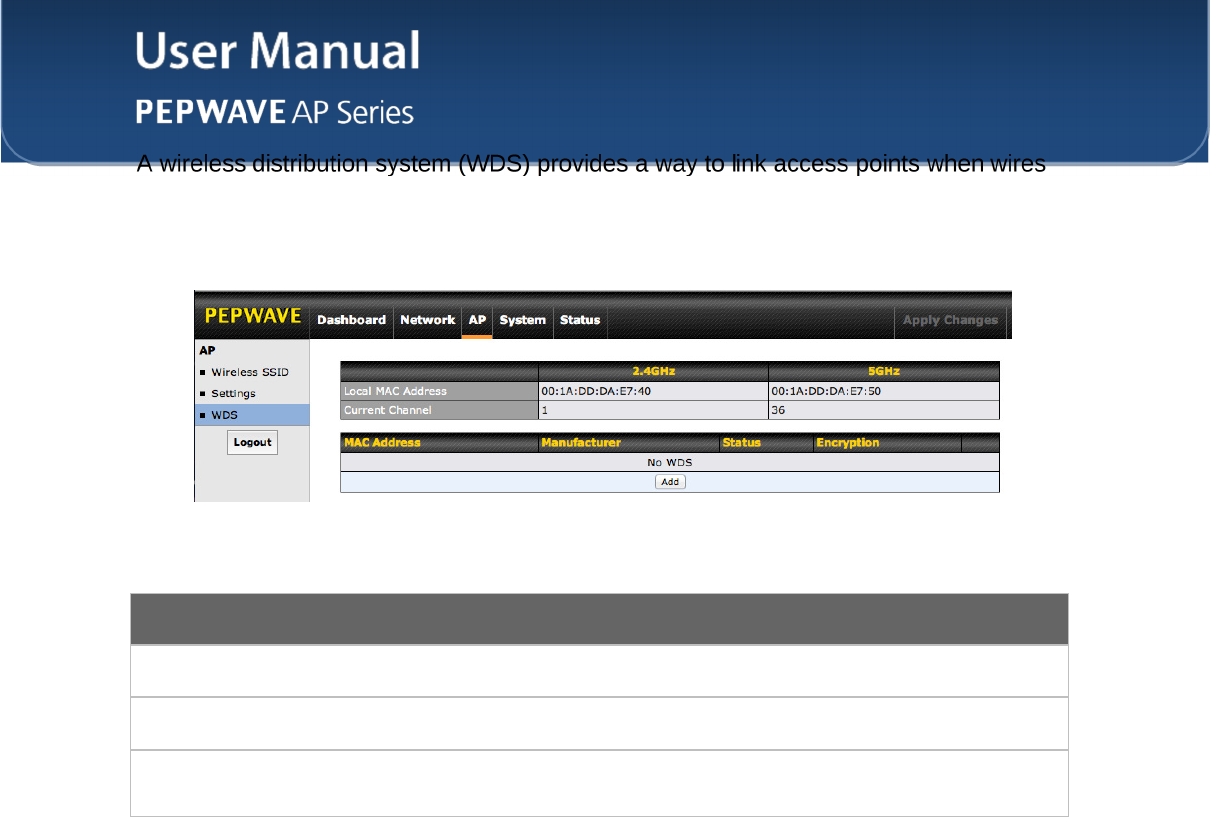Open the System tab
The image size is (1210, 817).
point(523,320)
